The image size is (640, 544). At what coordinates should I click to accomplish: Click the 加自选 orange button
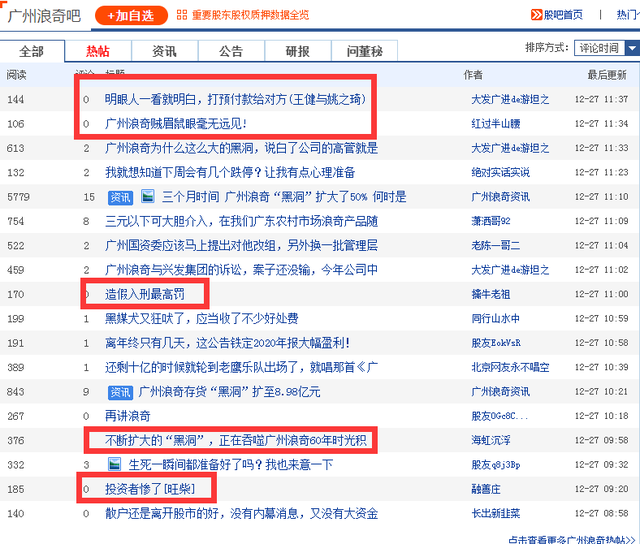click(x=131, y=16)
